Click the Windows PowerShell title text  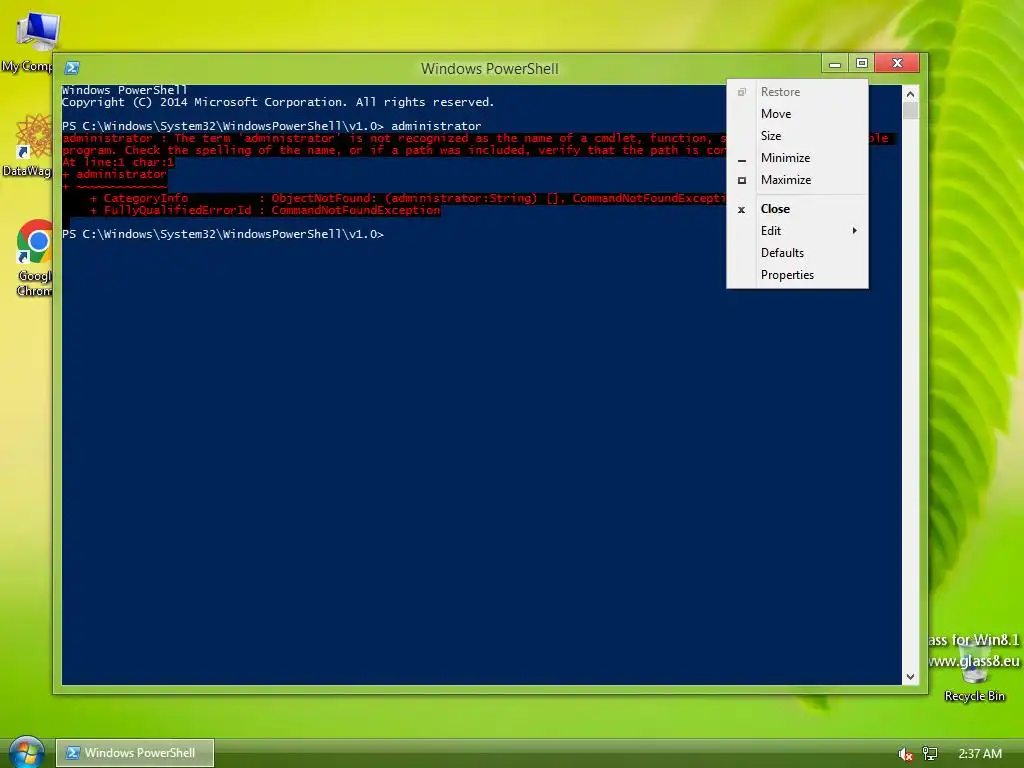[489, 69]
